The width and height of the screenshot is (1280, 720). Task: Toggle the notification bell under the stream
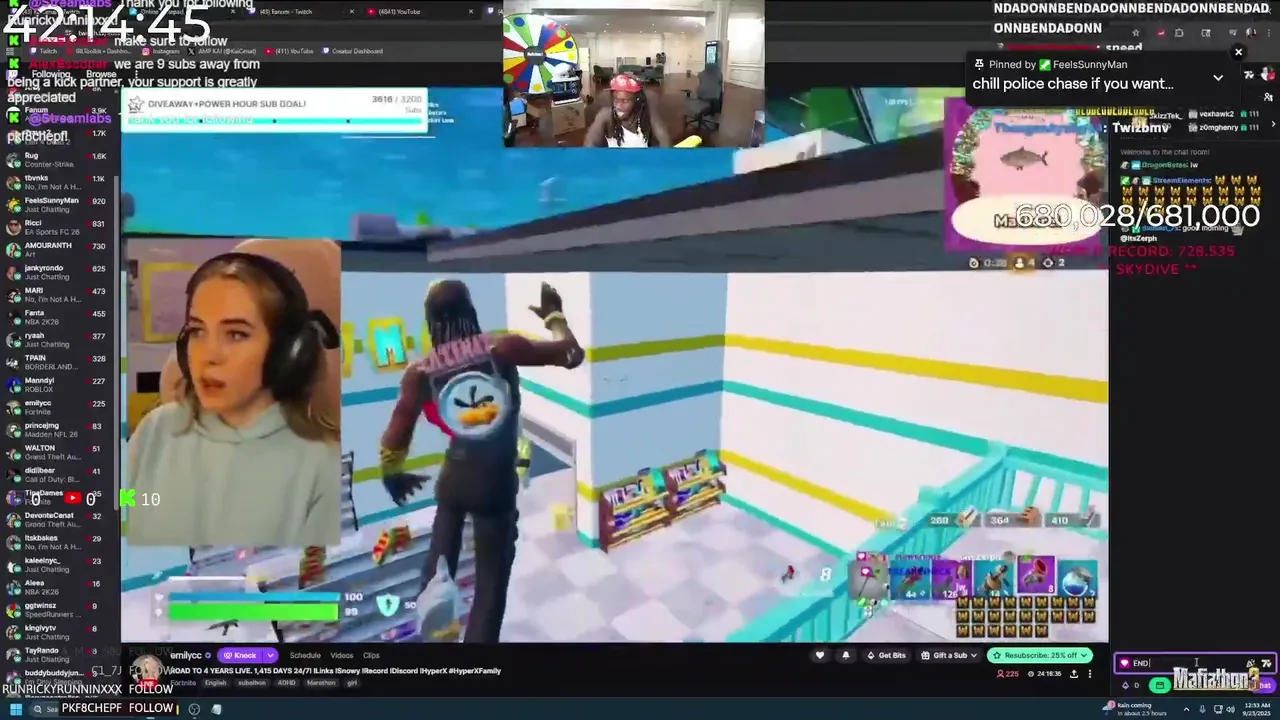846,656
